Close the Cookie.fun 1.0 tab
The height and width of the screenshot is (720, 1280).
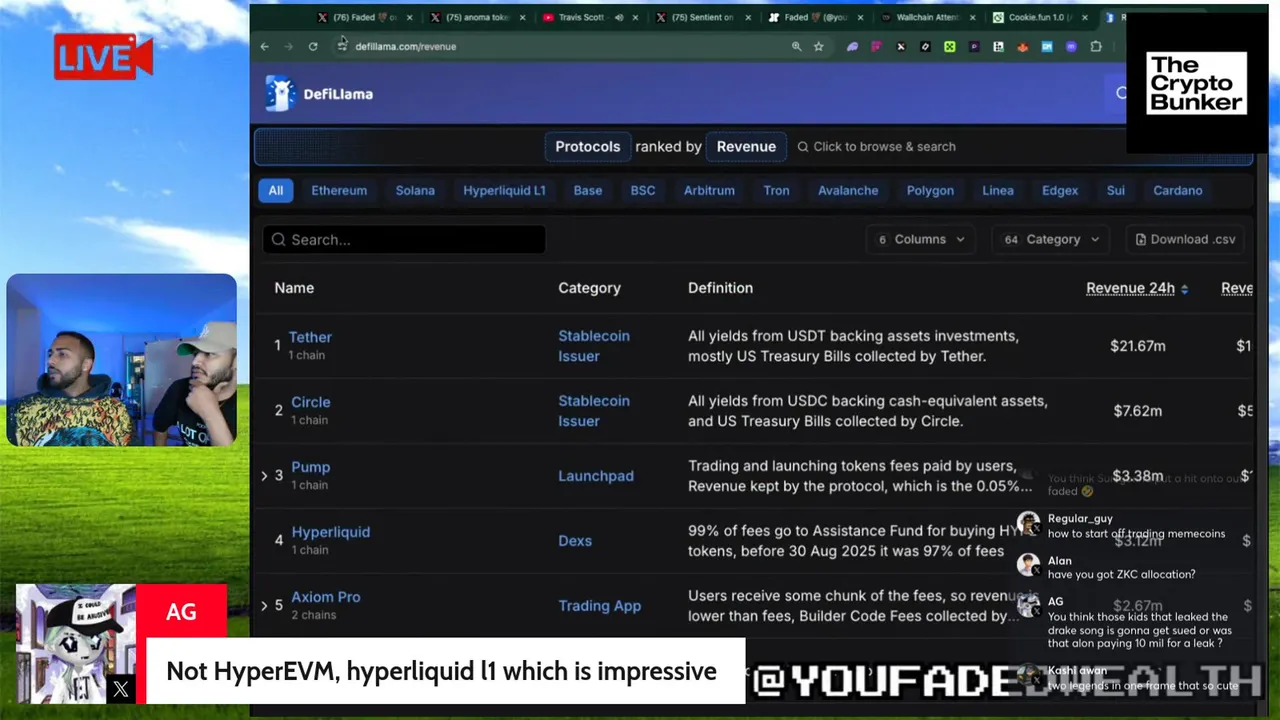point(1085,17)
